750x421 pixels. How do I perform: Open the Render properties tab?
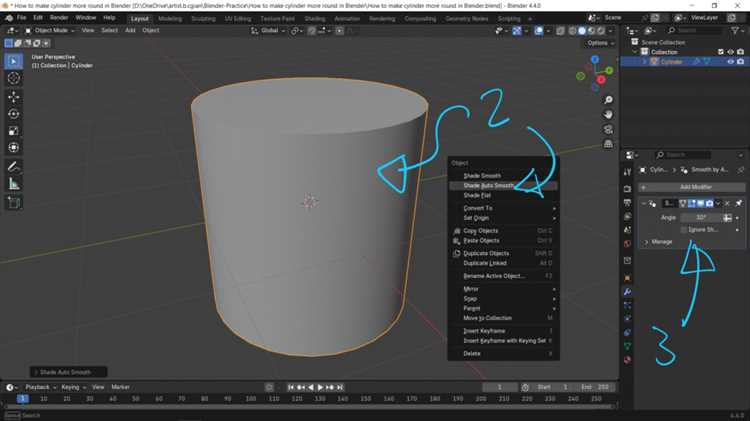(627, 189)
